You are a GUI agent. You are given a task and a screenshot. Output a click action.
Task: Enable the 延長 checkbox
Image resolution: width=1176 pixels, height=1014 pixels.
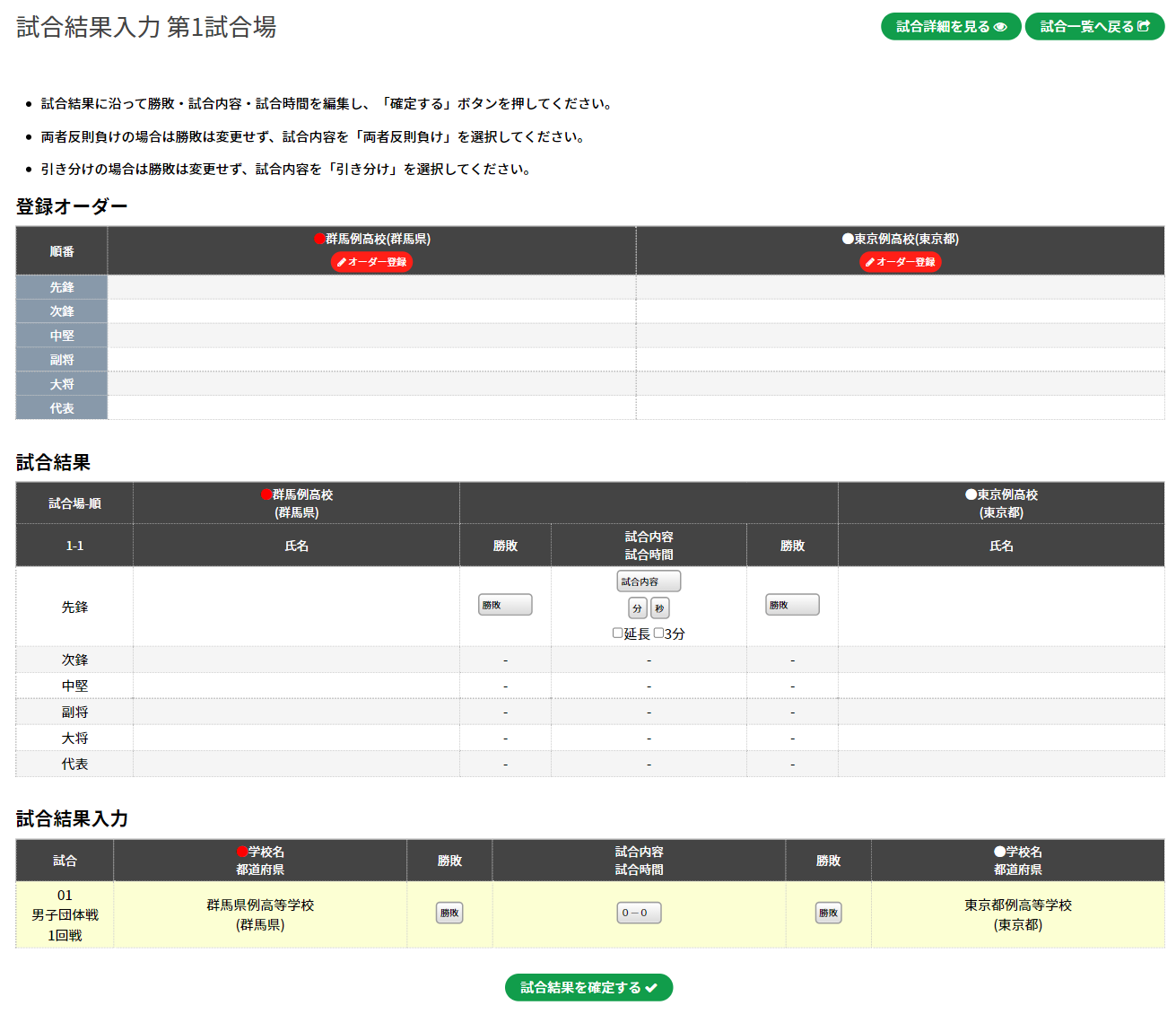(617, 633)
